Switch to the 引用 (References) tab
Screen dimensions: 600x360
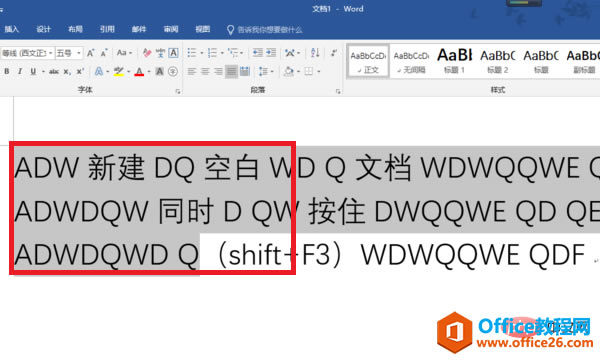click(x=107, y=29)
